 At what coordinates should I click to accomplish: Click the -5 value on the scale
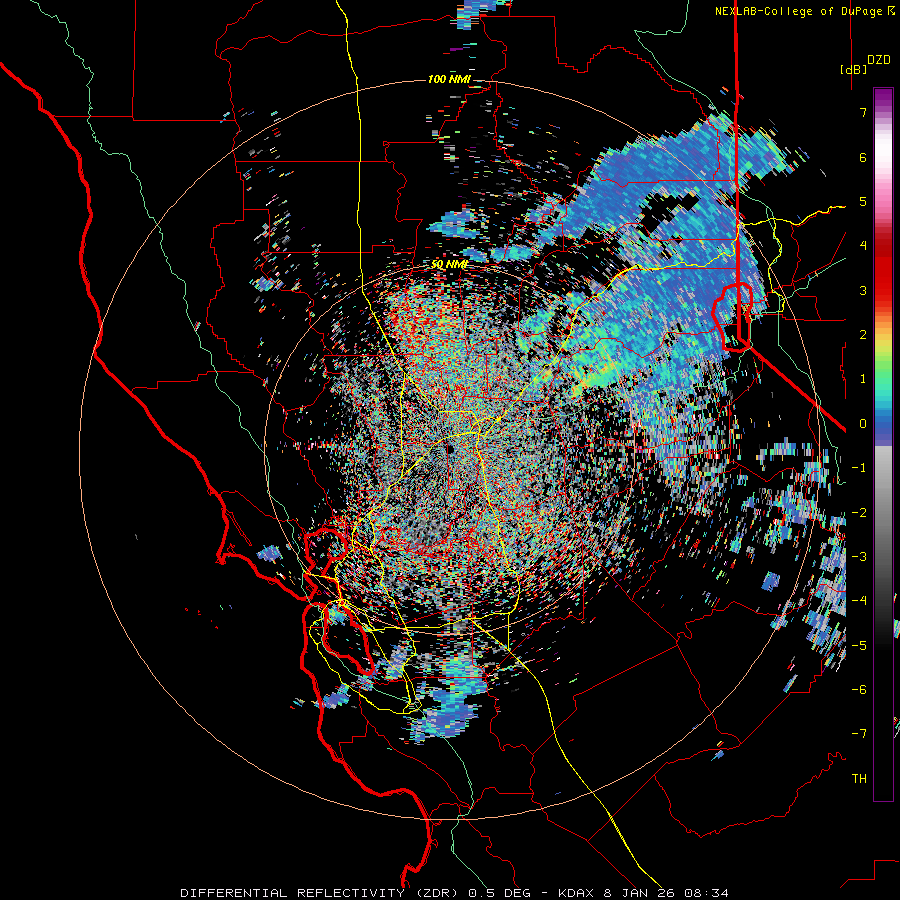click(859, 646)
